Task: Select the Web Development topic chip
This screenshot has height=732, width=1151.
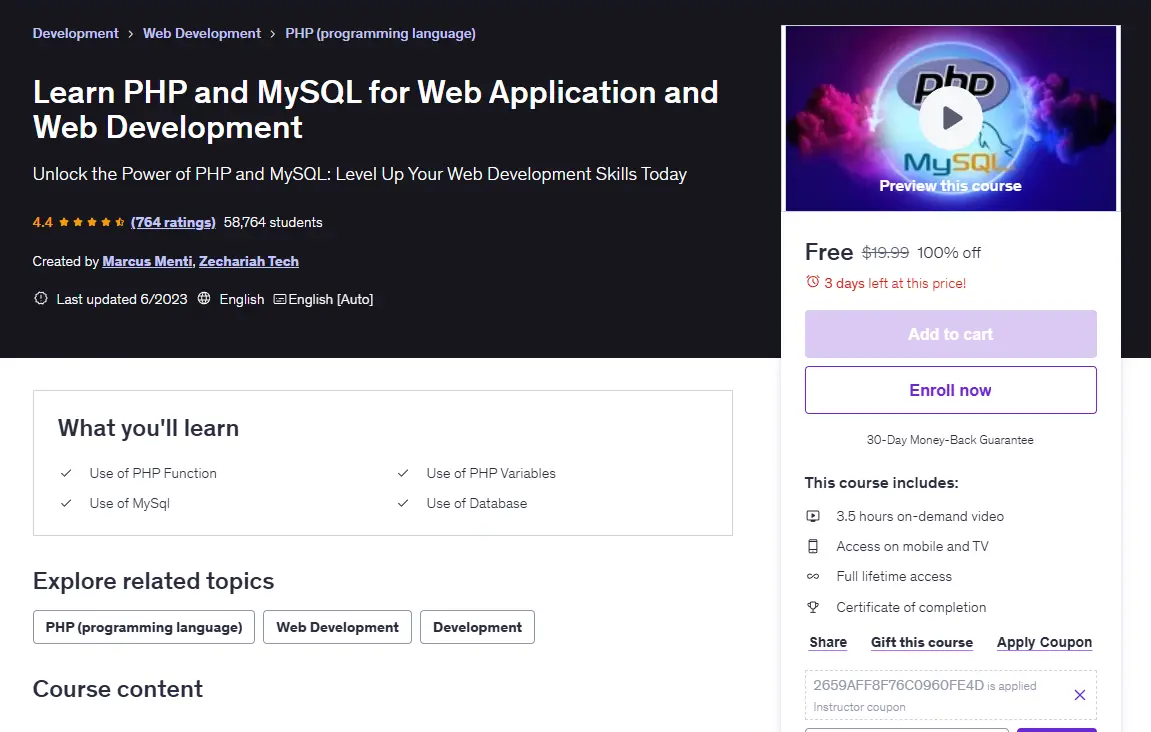Action: [x=338, y=627]
